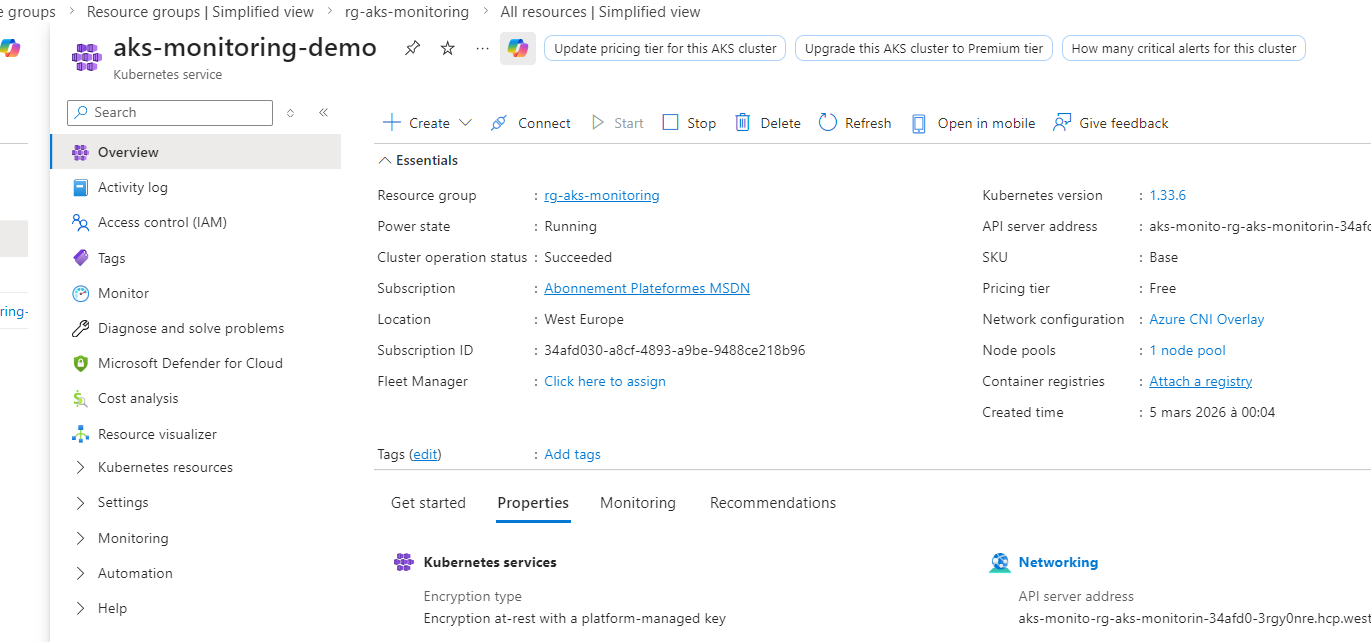Screen dimensions: 1371x642
Task: Stop the AKS cluster
Action: (688, 122)
